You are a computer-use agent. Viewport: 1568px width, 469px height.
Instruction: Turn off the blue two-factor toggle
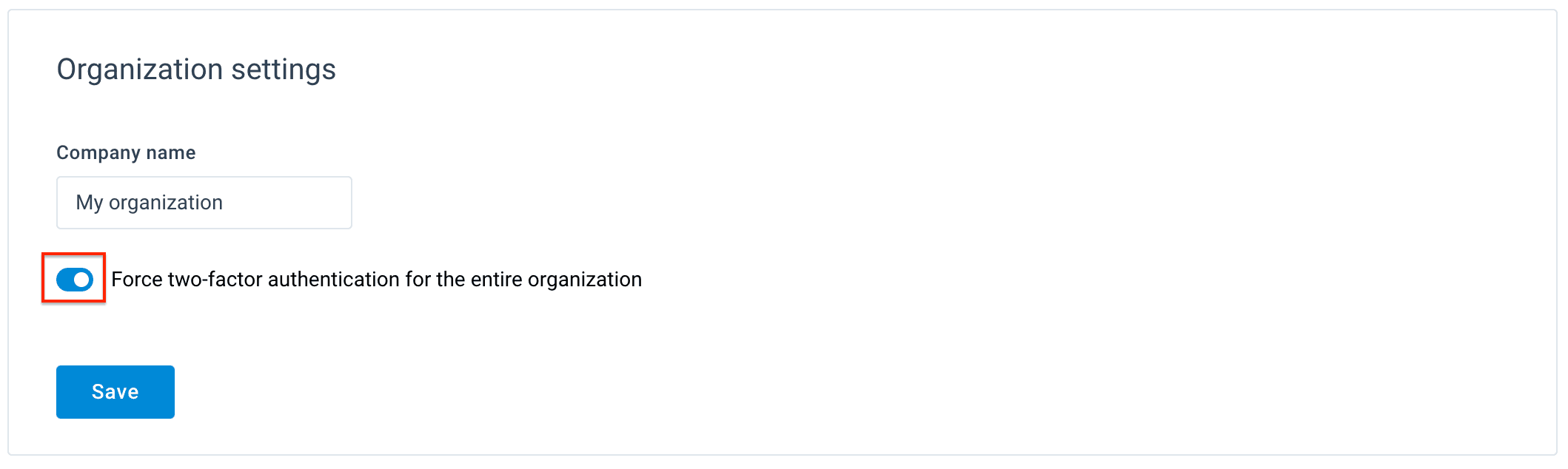coord(75,280)
